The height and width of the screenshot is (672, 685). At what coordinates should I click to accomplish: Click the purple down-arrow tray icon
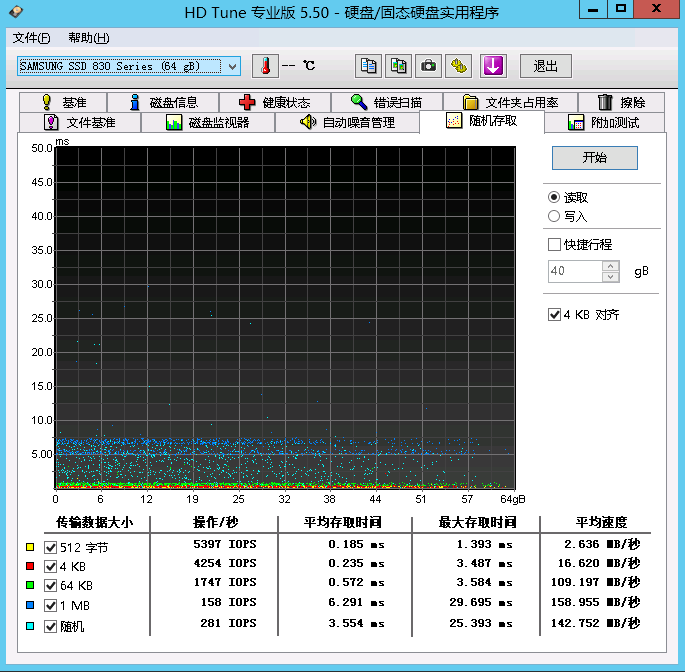(492, 66)
